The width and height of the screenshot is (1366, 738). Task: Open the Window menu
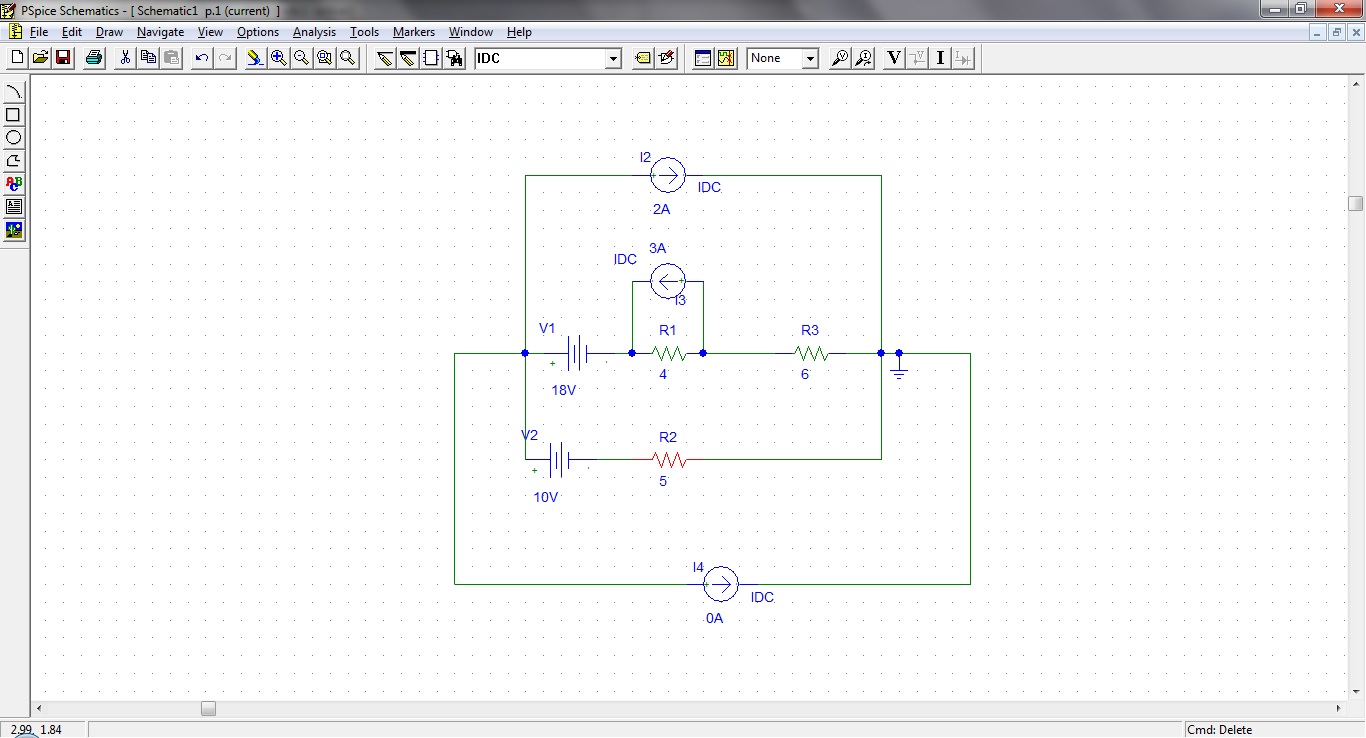pyautogui.click(x=470, y=32)
